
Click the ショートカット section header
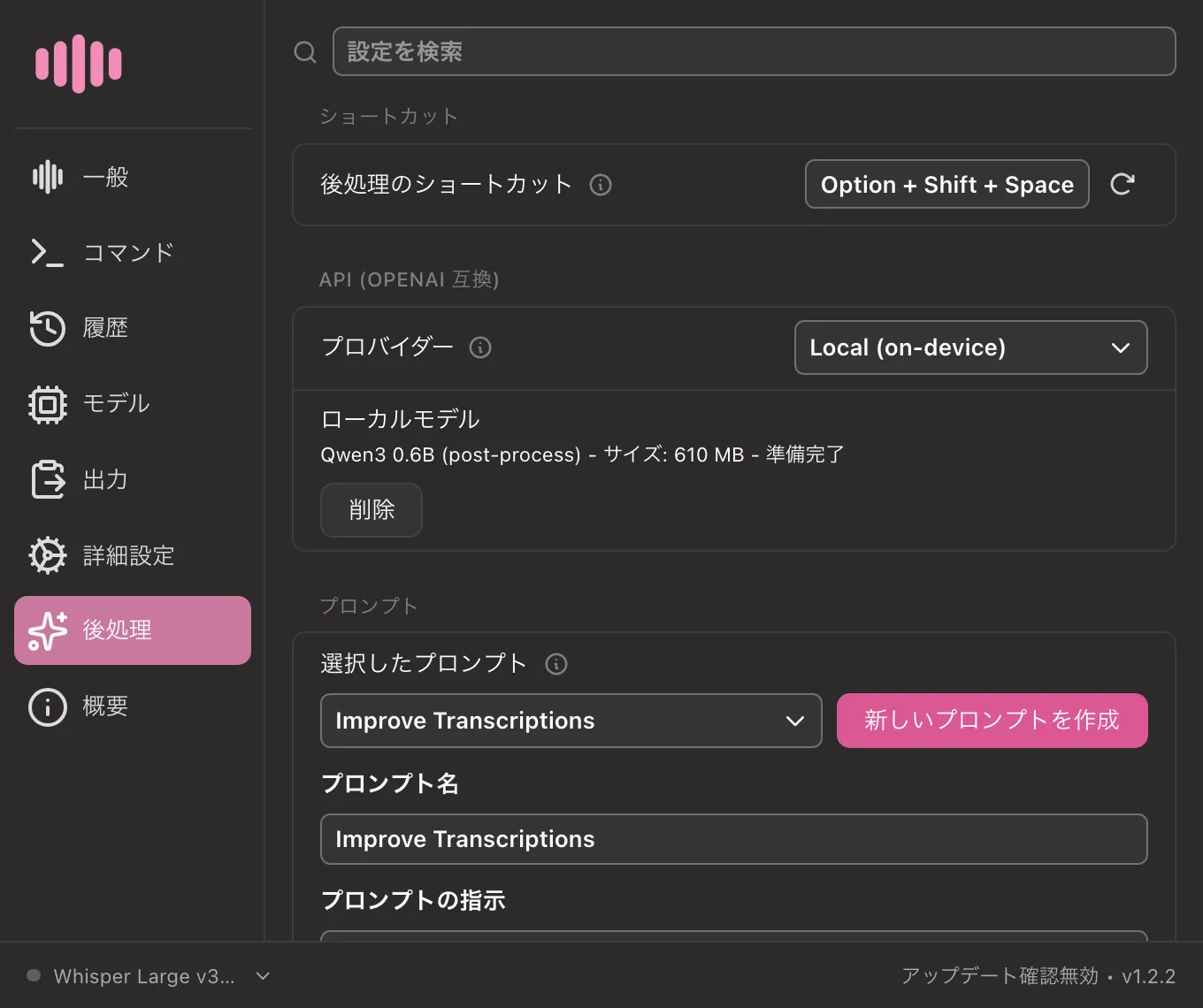388,117
